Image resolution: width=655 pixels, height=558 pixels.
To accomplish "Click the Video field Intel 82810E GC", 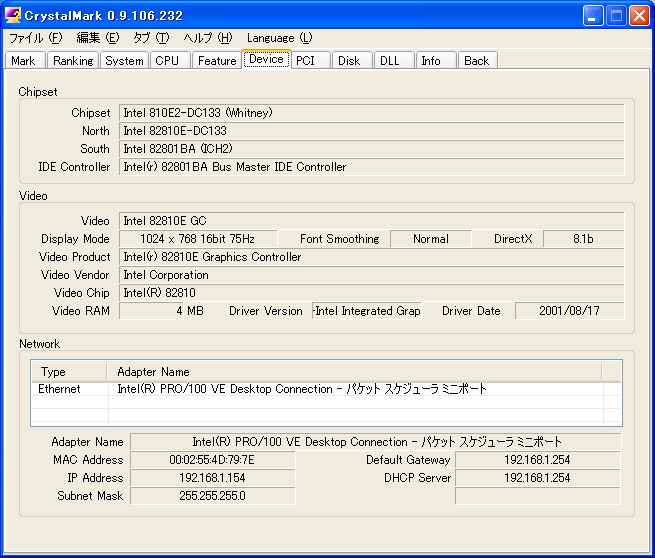I will tap(371, 221).
